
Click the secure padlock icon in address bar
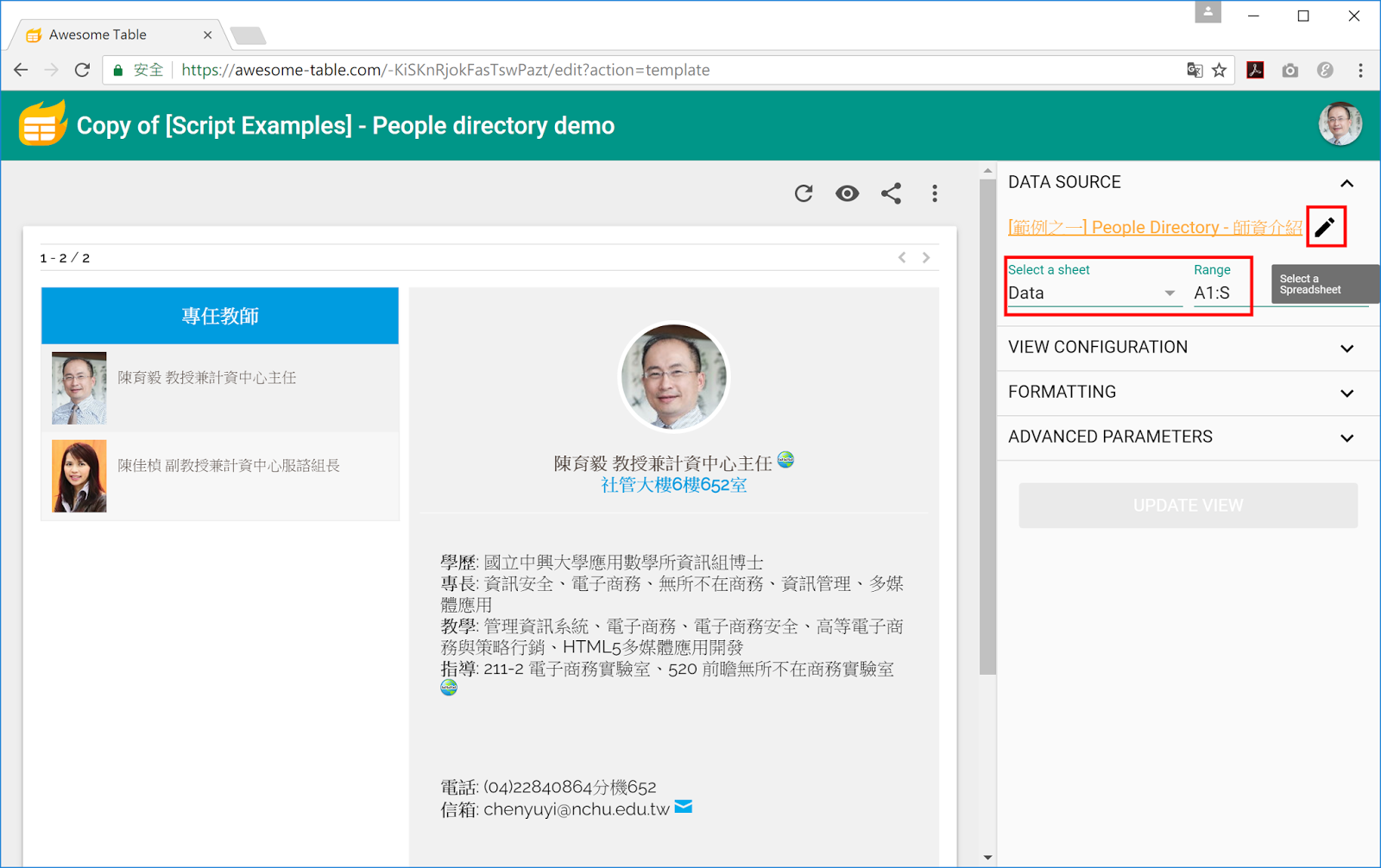(118, 70)
